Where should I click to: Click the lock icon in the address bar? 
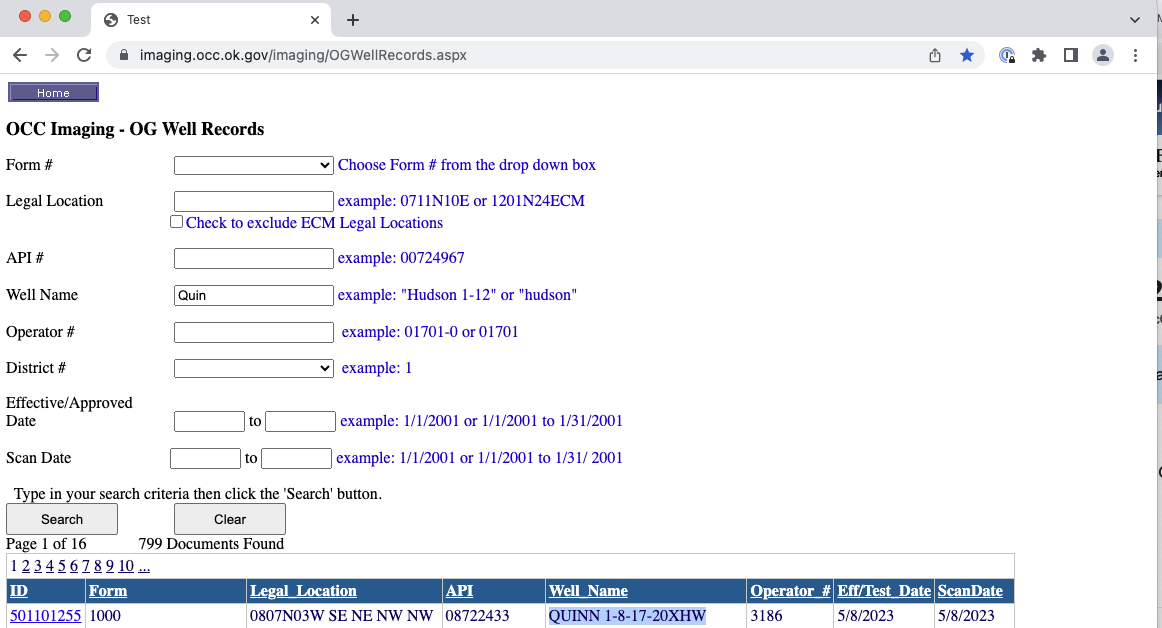click(124, 56)
